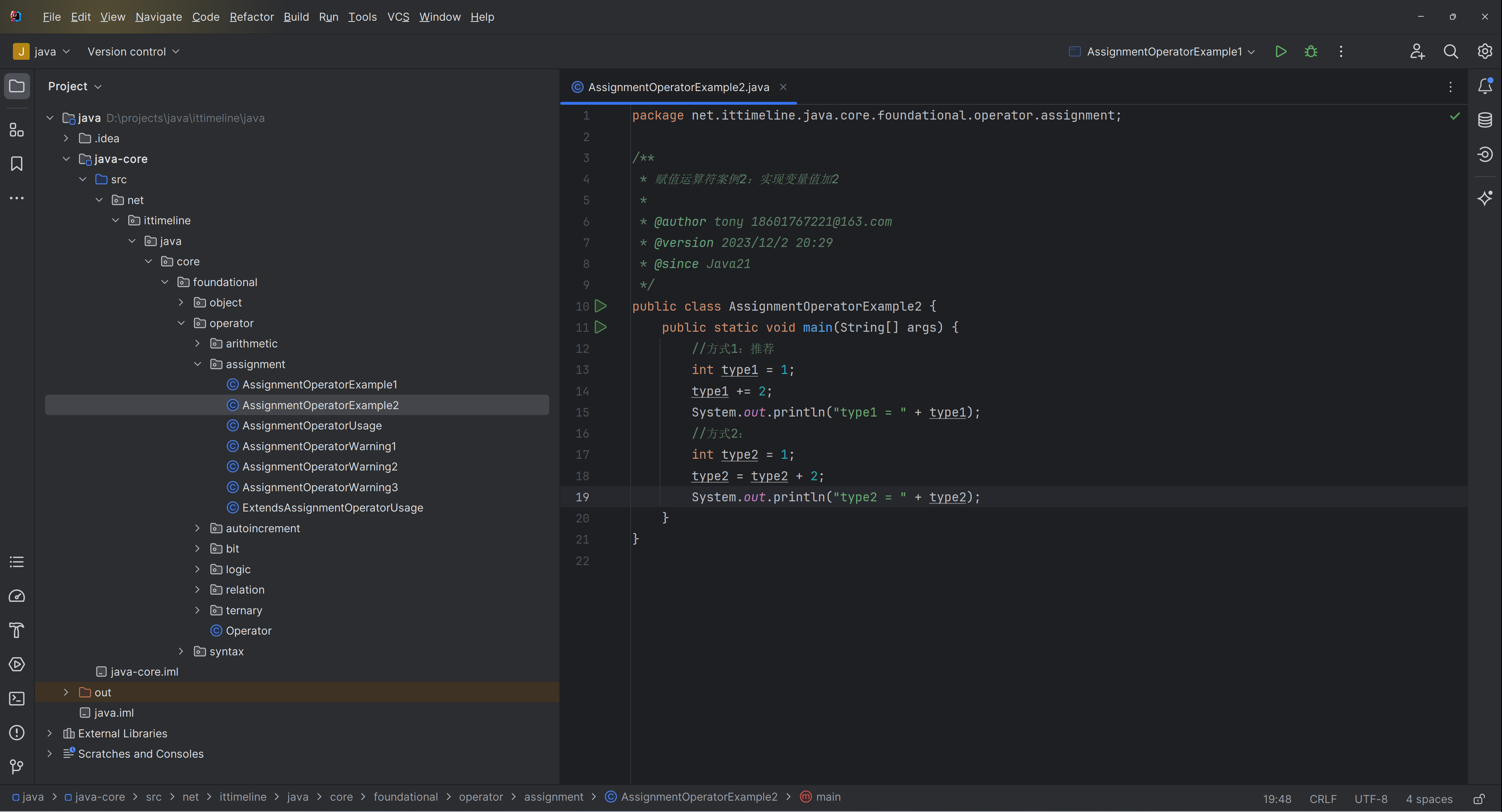Open Search Everywhere magnifier
This screenshot has height=812, width=1502.
pos(1451,51)
